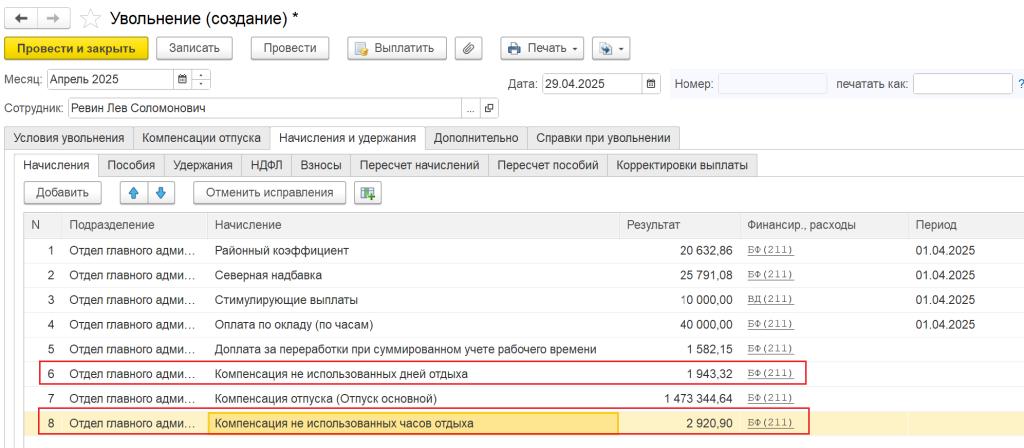Viewport: 1024px width, 448px height.
Task: Open the blue question mark help link
Action: 1020,84
